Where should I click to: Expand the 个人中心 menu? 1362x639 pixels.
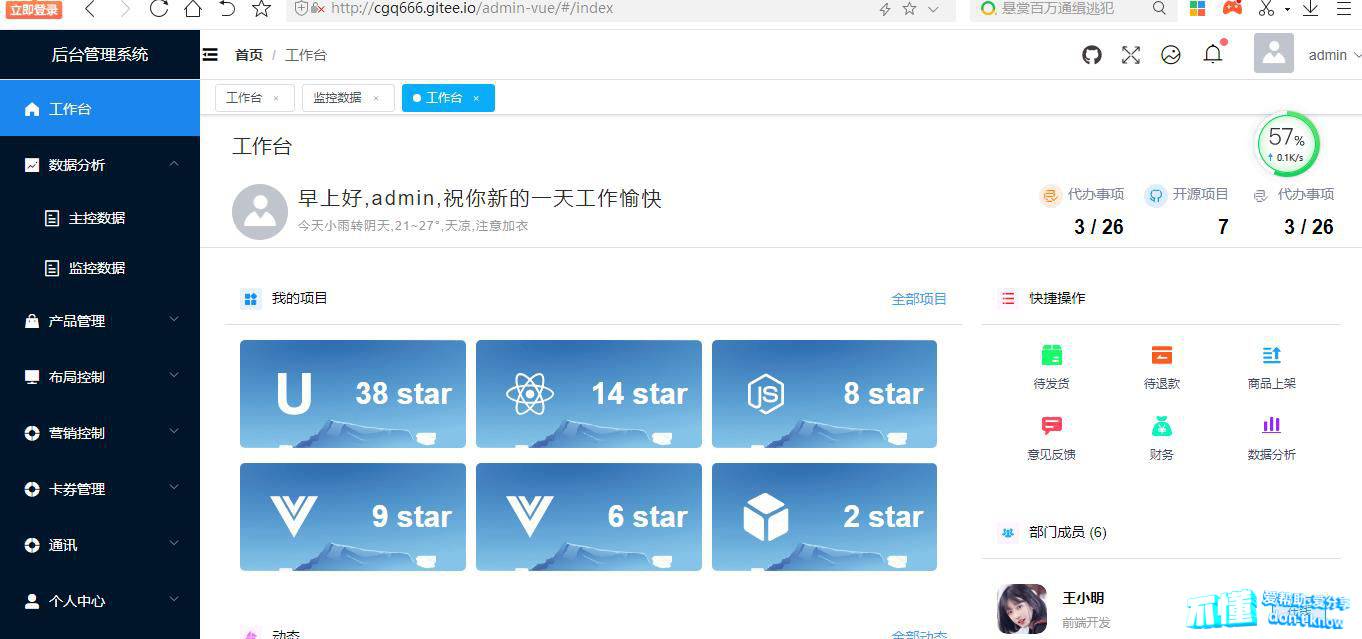click(100, 601)
